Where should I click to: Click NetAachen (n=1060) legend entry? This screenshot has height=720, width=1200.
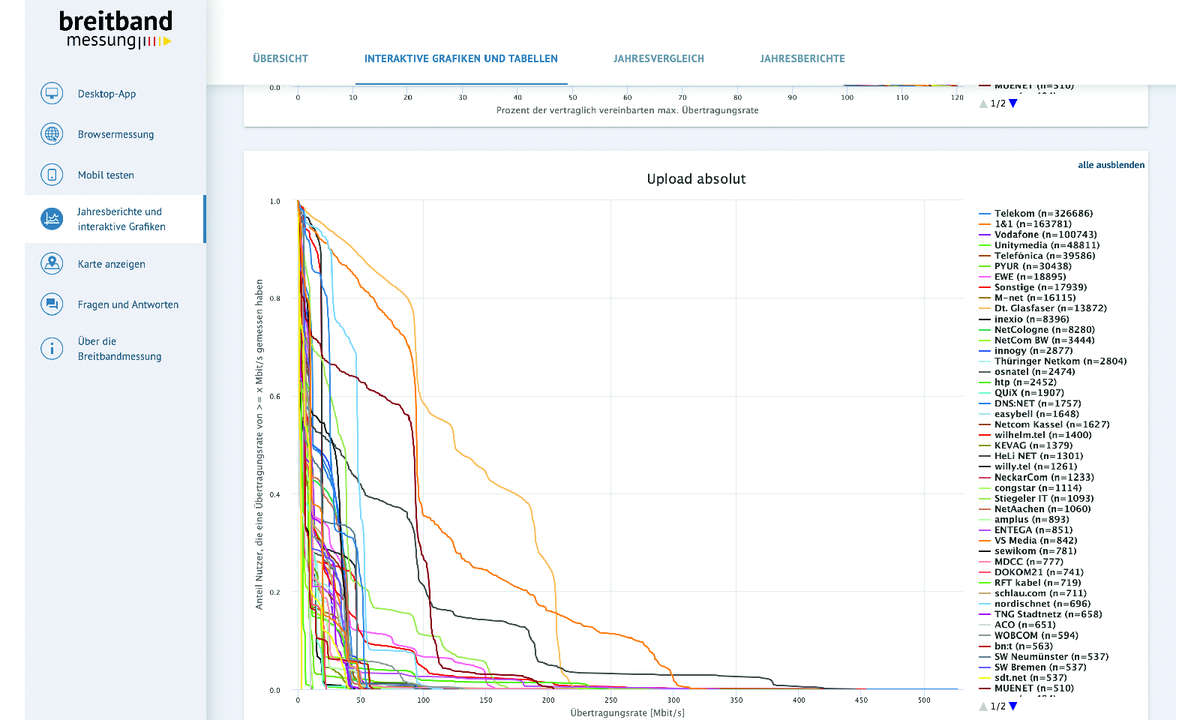tap(1036, 508)
